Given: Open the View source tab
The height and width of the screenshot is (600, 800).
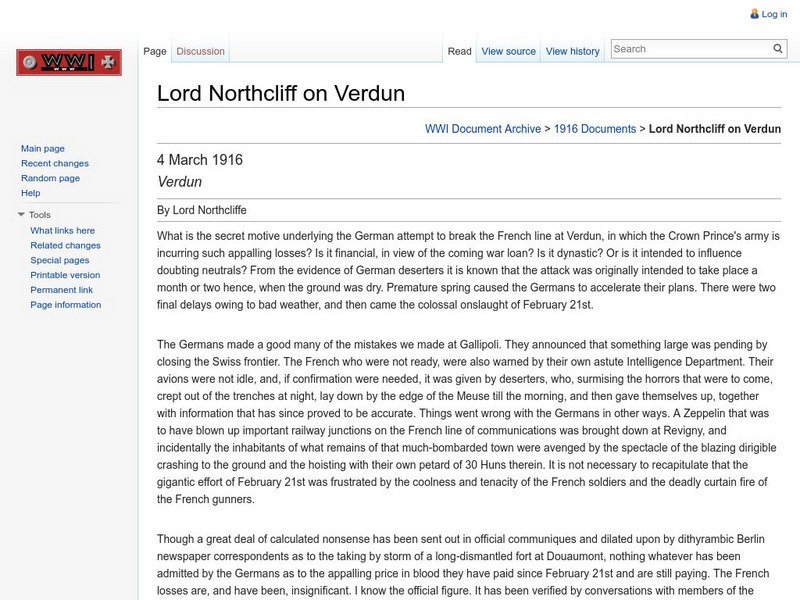Looking at the screenshot, I should 508,50.
